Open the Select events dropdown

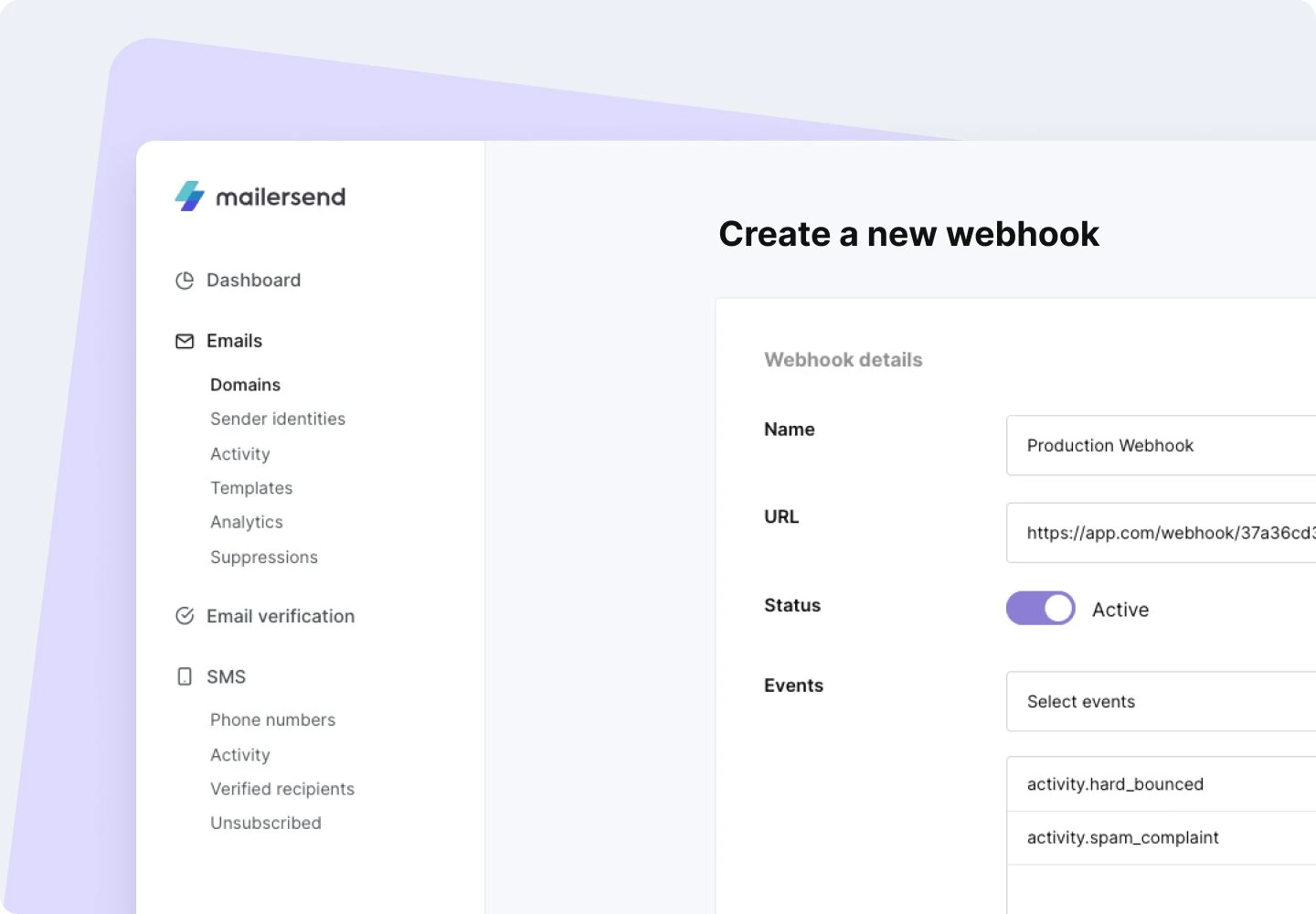1161,701
